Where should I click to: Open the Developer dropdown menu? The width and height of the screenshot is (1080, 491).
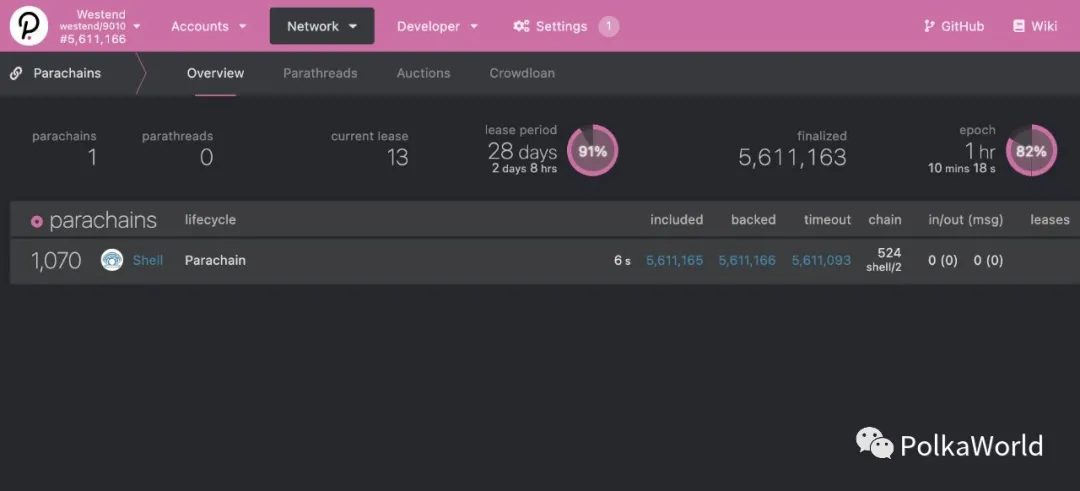pyautogui.click(x=437, y=26)
